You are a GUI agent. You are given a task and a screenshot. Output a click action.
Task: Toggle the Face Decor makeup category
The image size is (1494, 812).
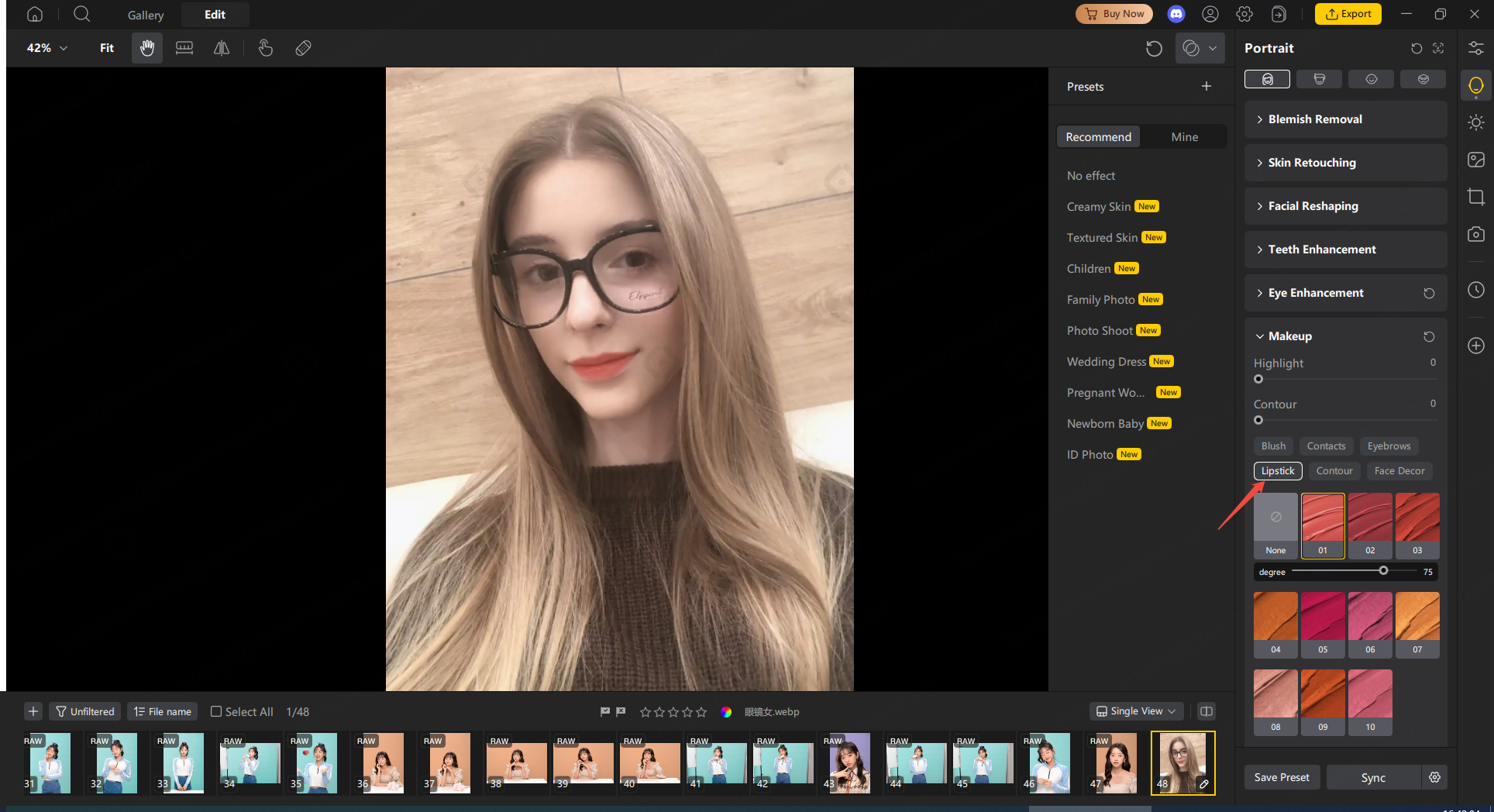1399,470
